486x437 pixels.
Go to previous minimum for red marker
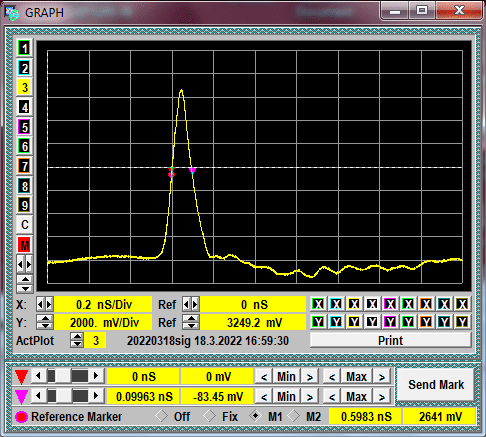point(264,377)
